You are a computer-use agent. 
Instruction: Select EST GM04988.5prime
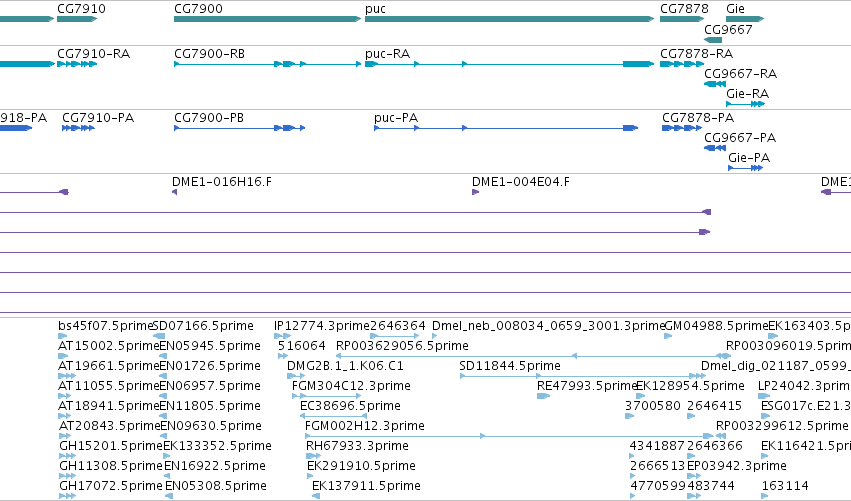pos(716,326)
